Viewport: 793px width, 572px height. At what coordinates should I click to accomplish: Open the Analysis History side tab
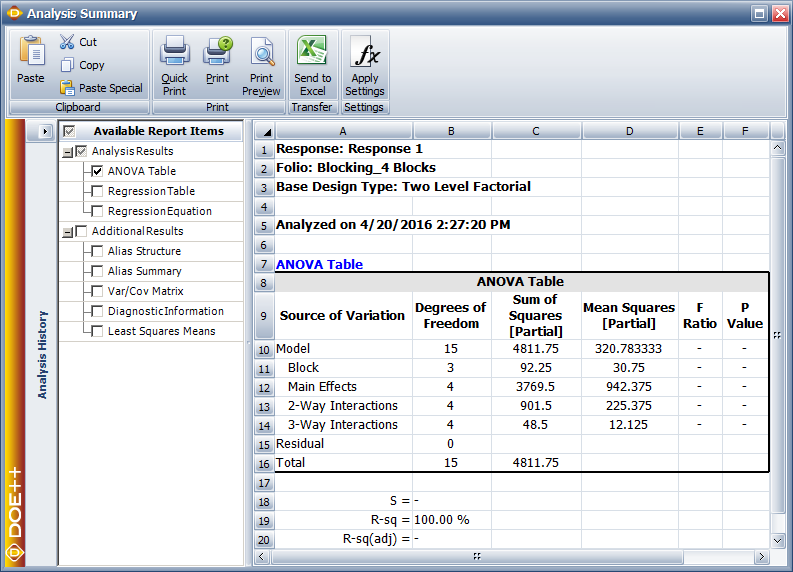click(42, 354)
